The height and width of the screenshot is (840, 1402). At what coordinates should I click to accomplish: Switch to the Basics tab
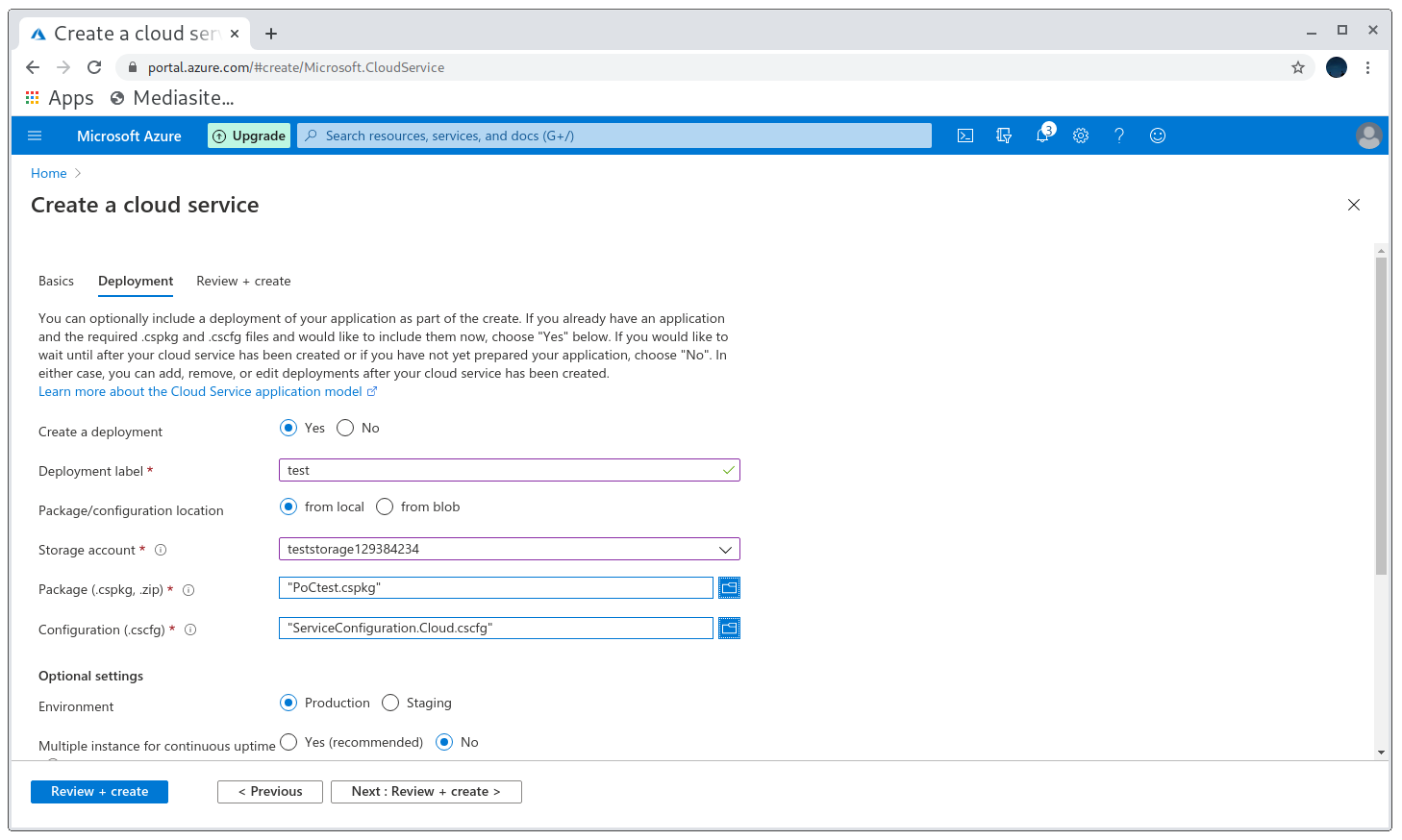click(56, 281)
